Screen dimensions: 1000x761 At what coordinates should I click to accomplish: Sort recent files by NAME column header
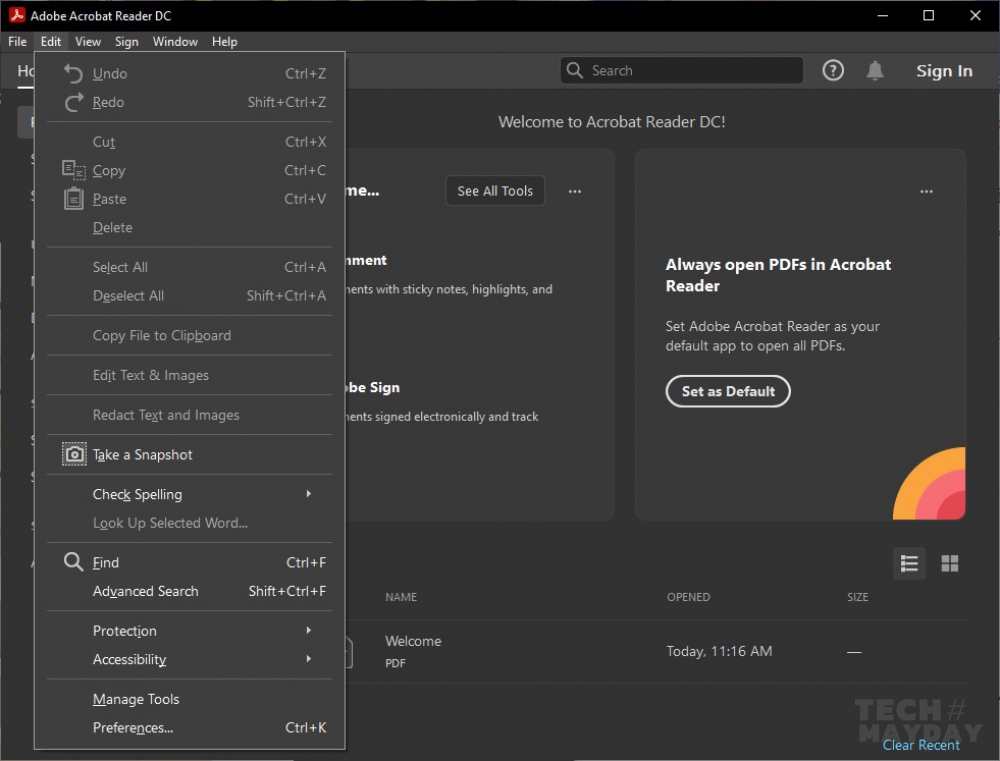(x=401, y=596)
